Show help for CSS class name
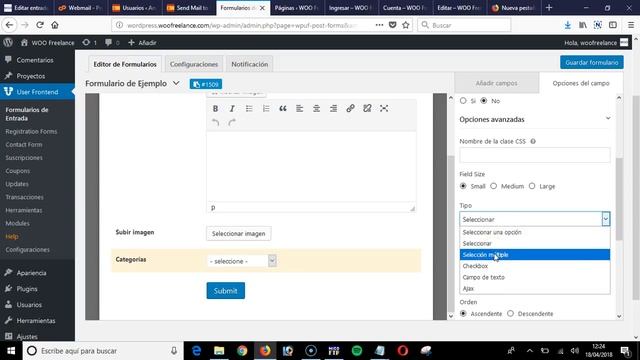Screen dimensions: 640x360 (533, 141)
